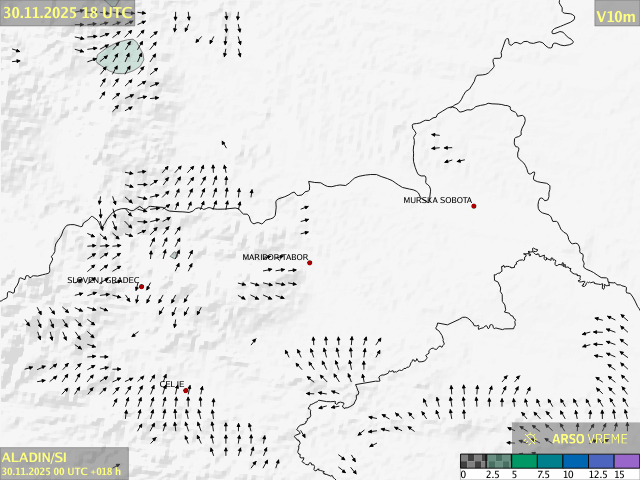Pick the periwinkle 12.5 legend swatch
Image resolution: width=640 pixels, height=480 pixels.
pos(600,461)
